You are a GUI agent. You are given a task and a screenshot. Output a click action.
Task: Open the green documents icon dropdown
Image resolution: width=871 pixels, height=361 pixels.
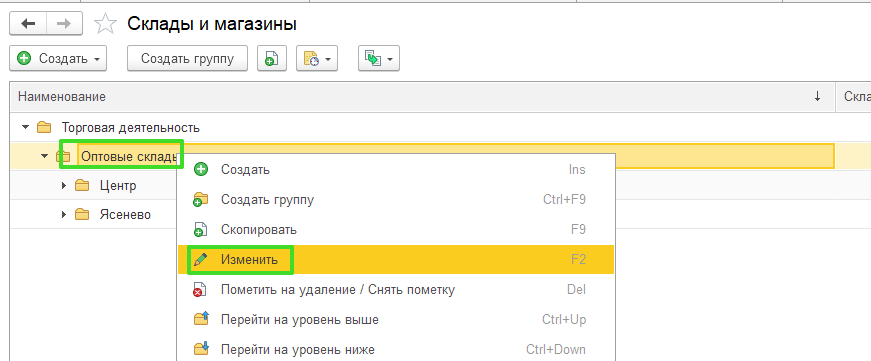click(x=379, y=58)
